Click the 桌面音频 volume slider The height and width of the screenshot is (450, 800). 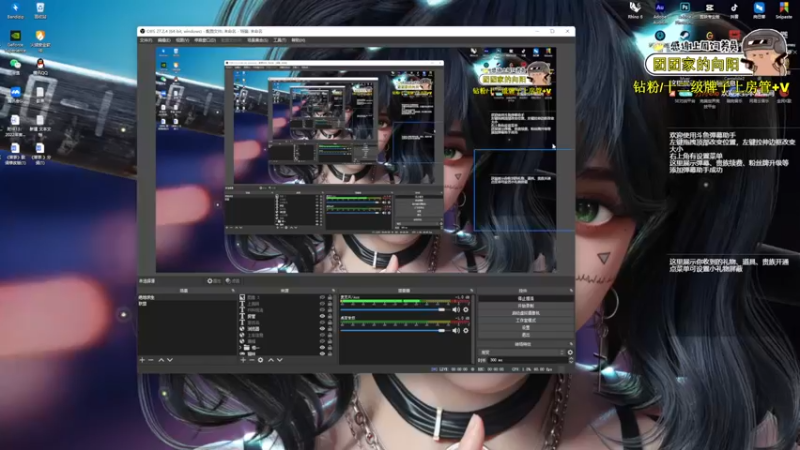(395, 331)
